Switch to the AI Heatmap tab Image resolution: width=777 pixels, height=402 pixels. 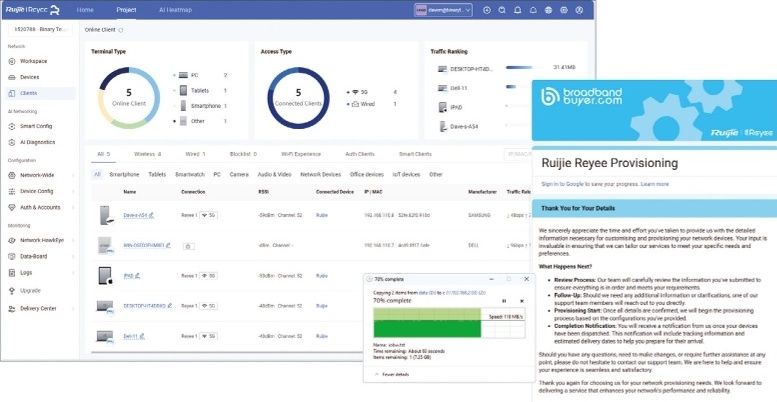[175, 10]
